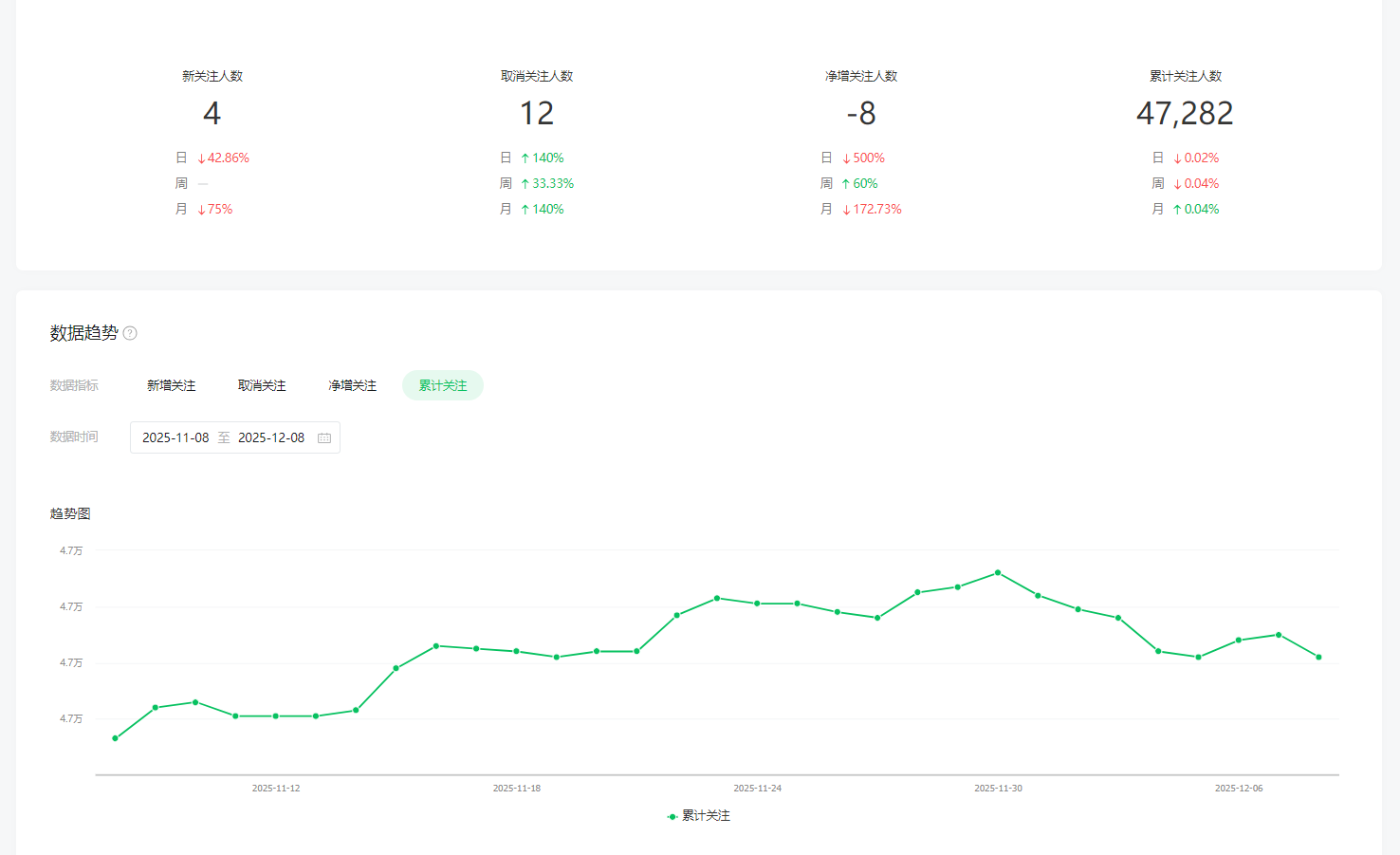Select the highlighted 累计关注 metric pill
Screen dimensions: 1400x855
pos(443,385)
